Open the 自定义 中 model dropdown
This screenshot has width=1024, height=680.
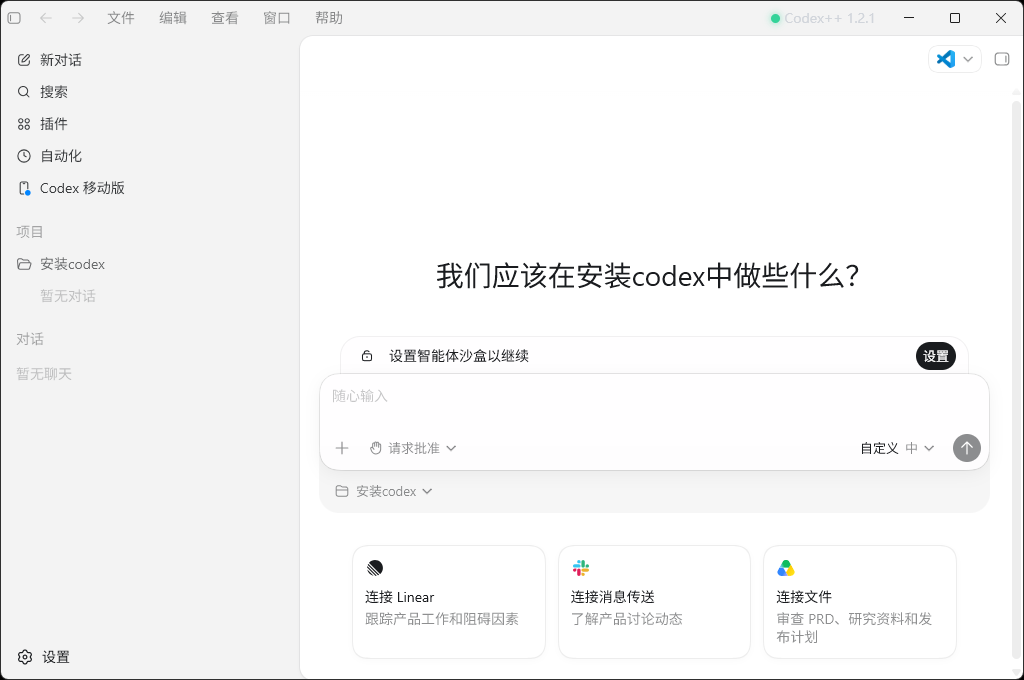click(x=897, y=448)
